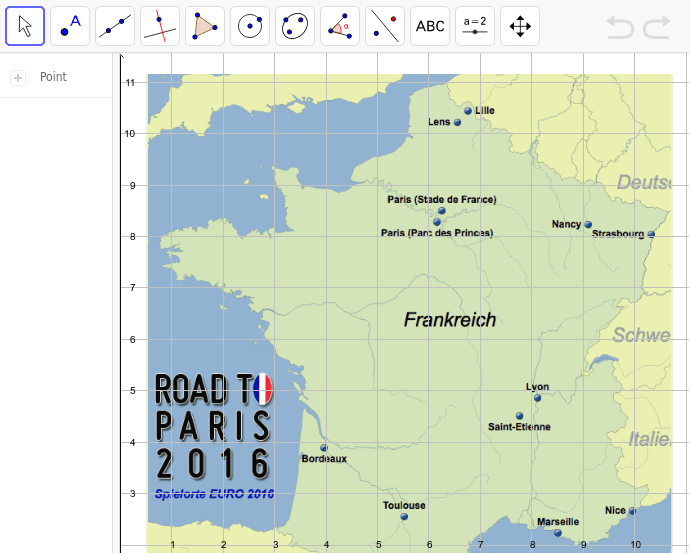Select the ABC Text tool

(x=430, y=26)
